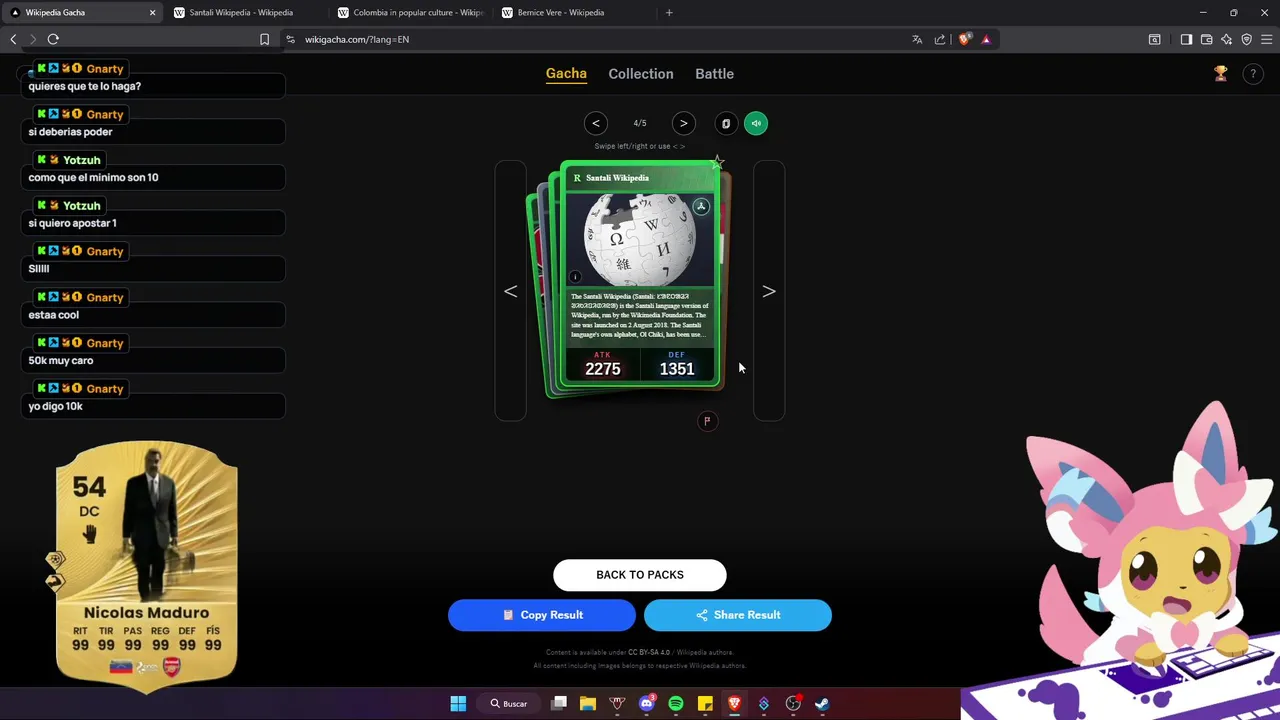Click the share page icon in address bar

pyautogui.click(x=940, y=39)
